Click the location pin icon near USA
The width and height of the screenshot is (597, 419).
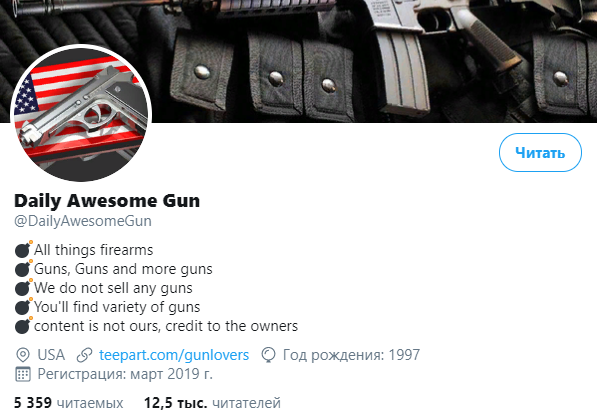point(23,355)
